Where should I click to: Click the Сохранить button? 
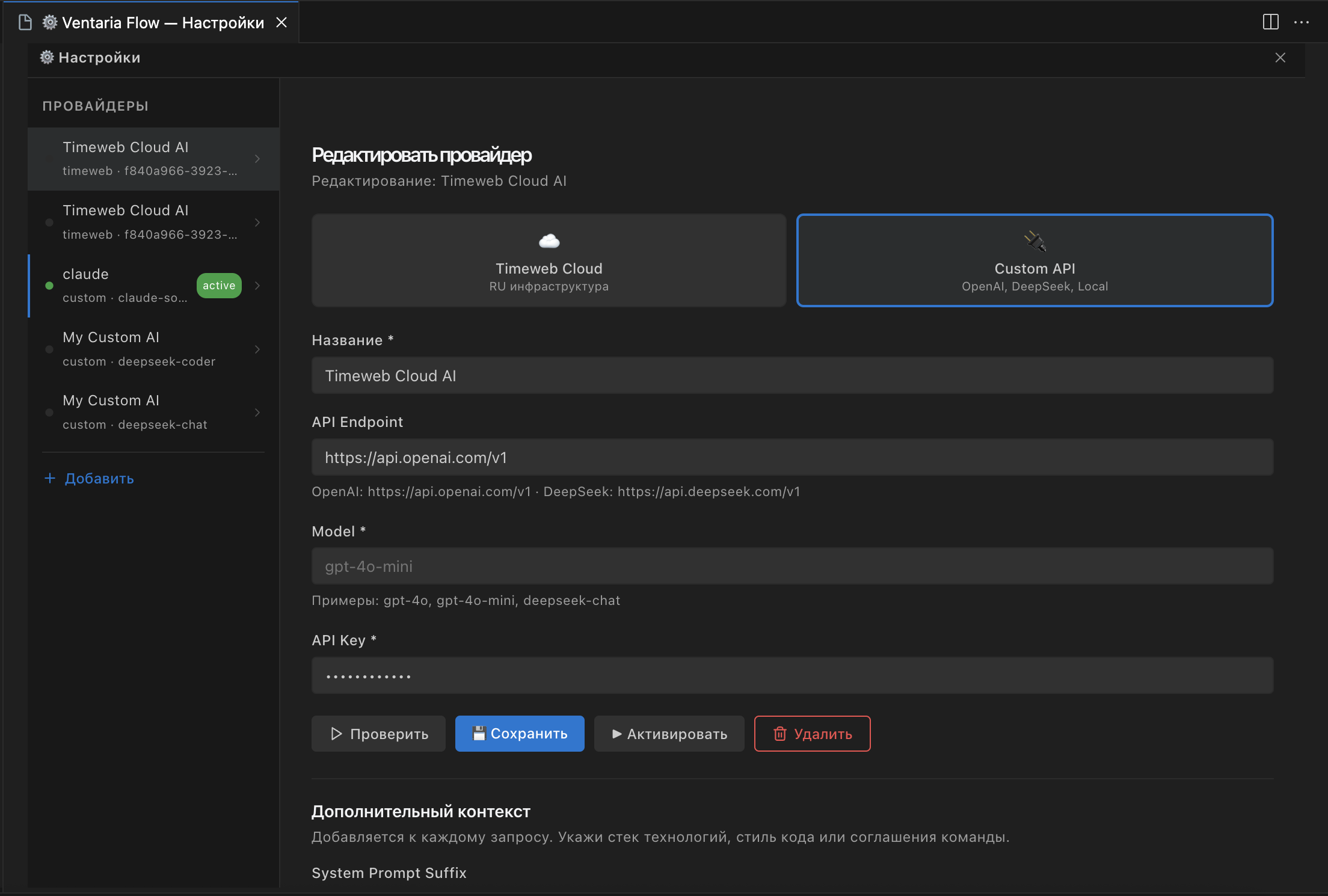(520, 734)
